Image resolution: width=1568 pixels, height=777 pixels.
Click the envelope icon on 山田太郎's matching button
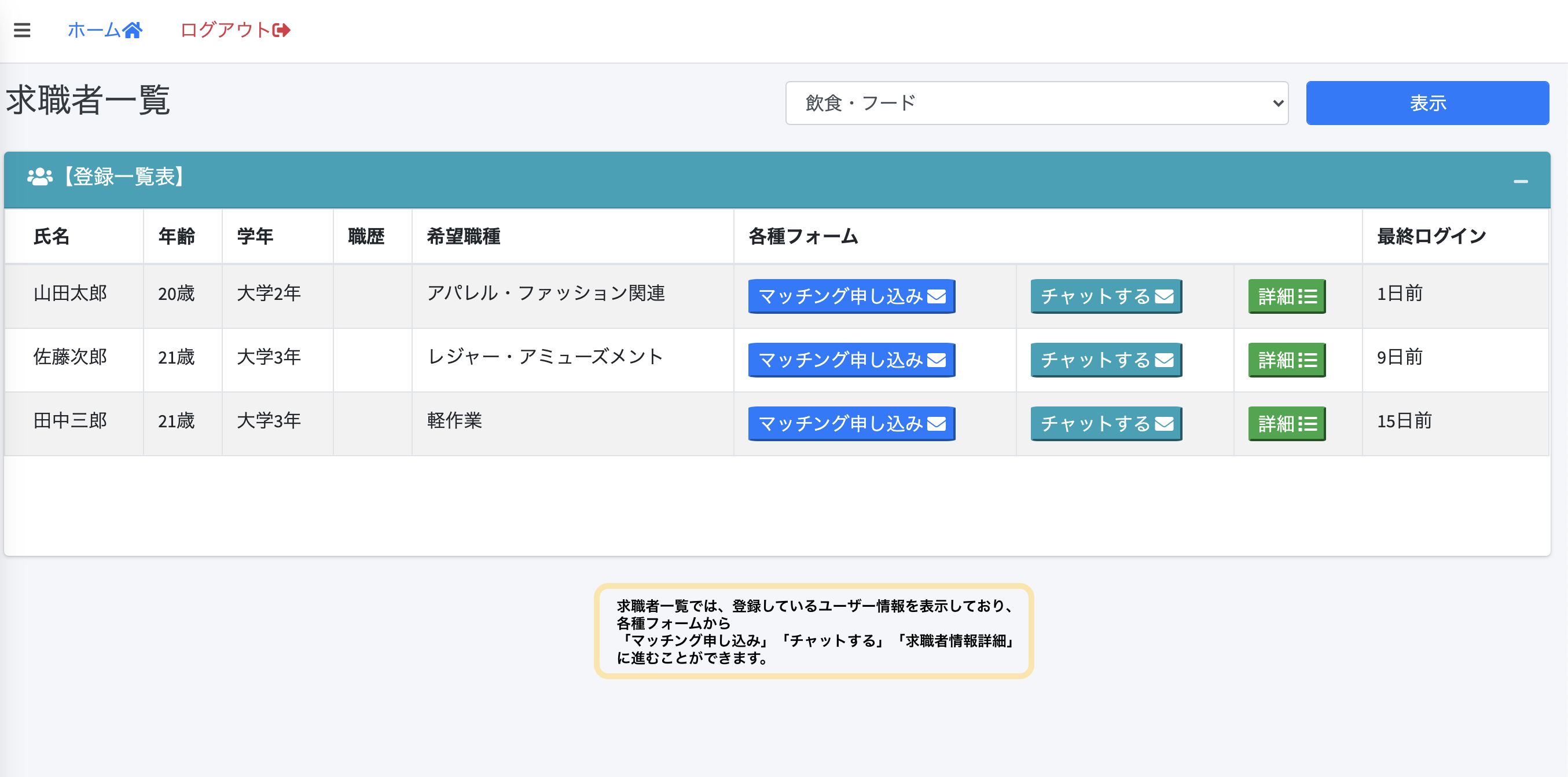point(936,296)
